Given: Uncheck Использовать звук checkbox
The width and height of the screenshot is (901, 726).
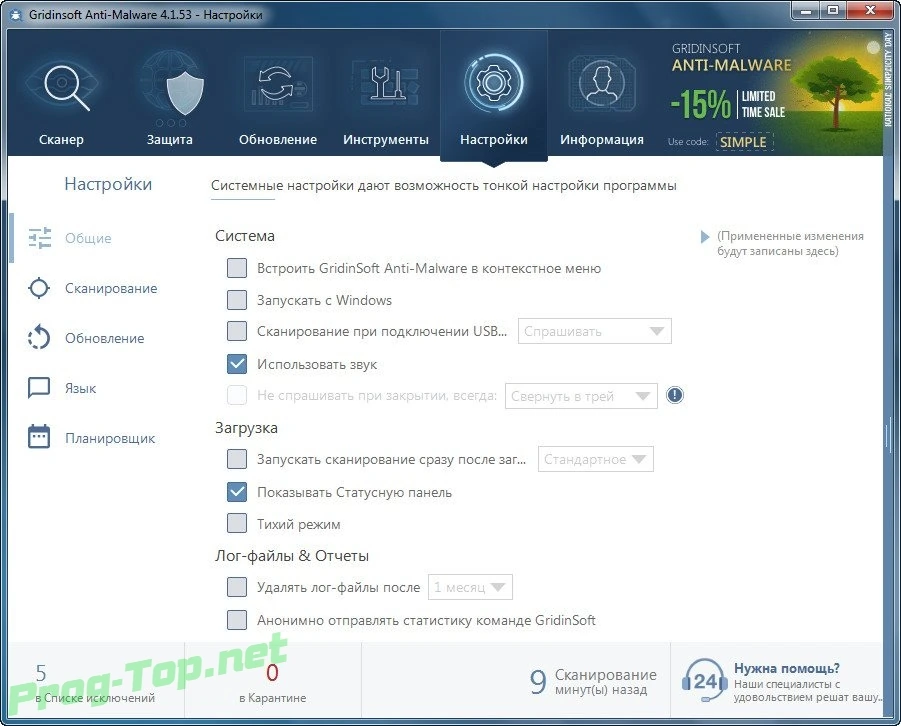Looking at the screenshot, I should coord(237,363).
